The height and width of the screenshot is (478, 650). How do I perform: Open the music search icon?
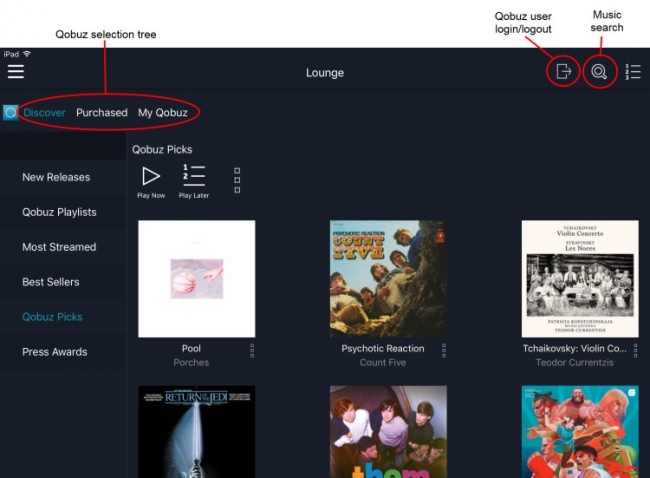pyautogui.click(x=599, y=72)
